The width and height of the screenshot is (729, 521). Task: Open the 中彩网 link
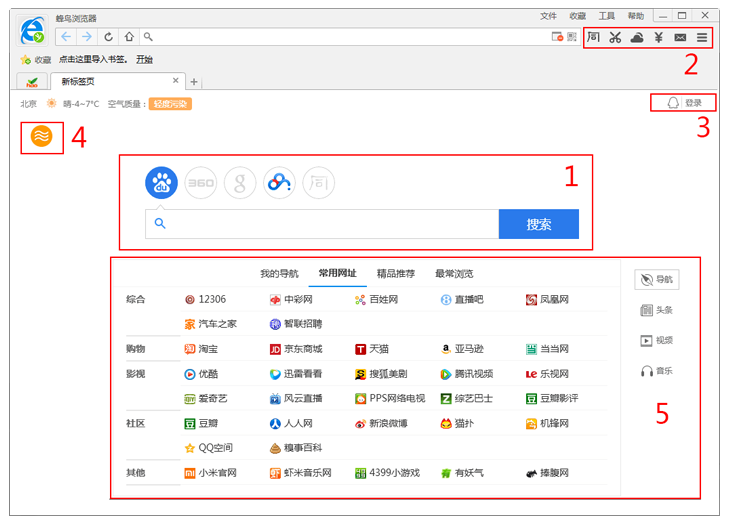(x=291, y=299)
